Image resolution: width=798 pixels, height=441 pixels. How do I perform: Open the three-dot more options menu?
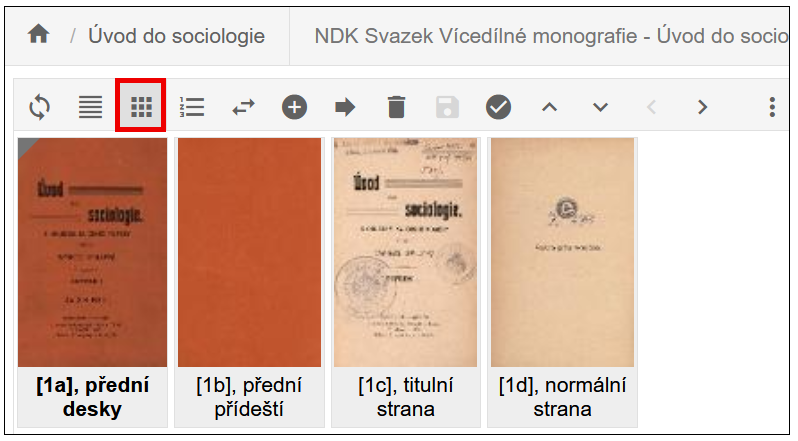(773, 107)
